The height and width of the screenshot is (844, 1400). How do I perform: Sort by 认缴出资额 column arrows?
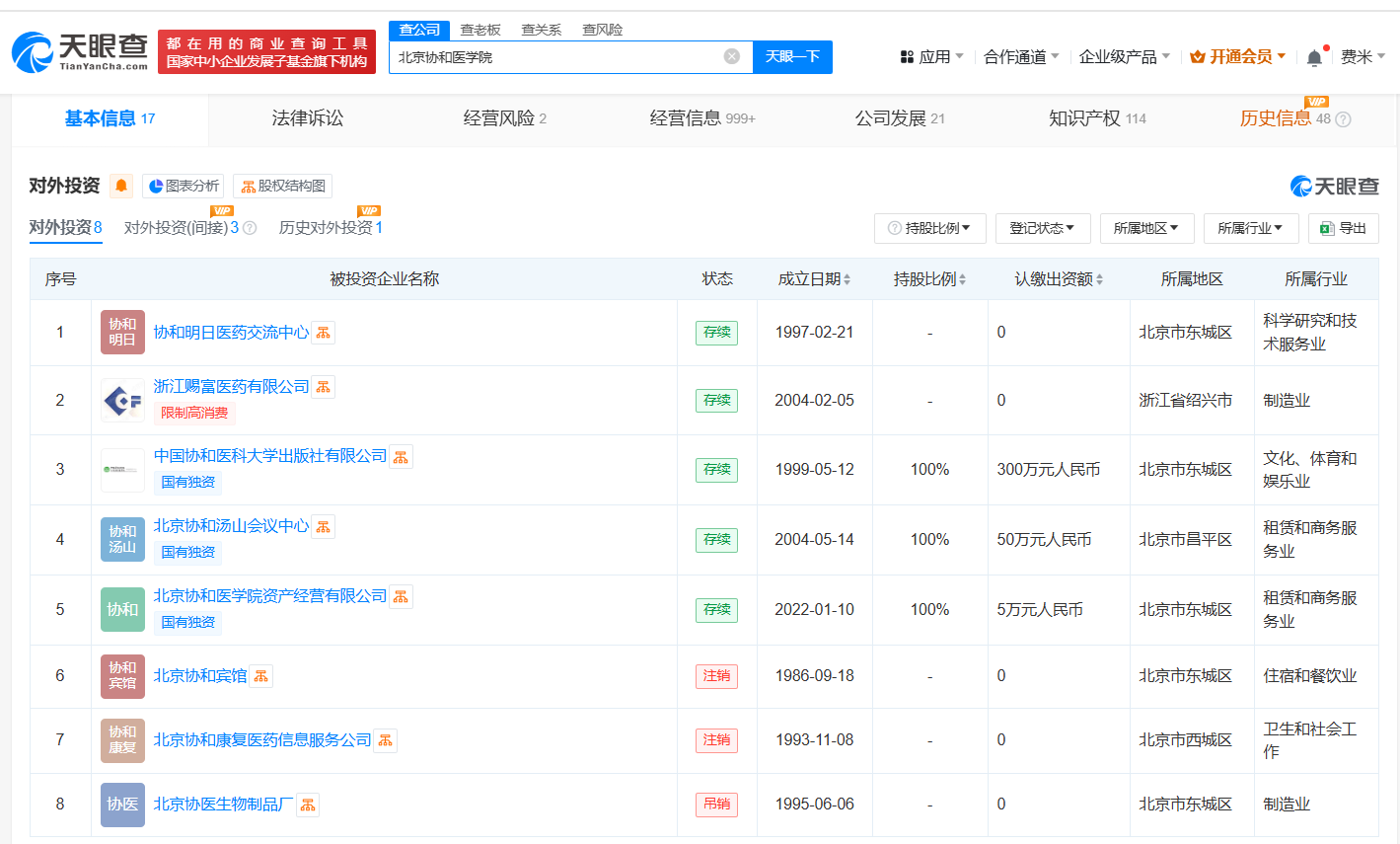pos(1099,279)
